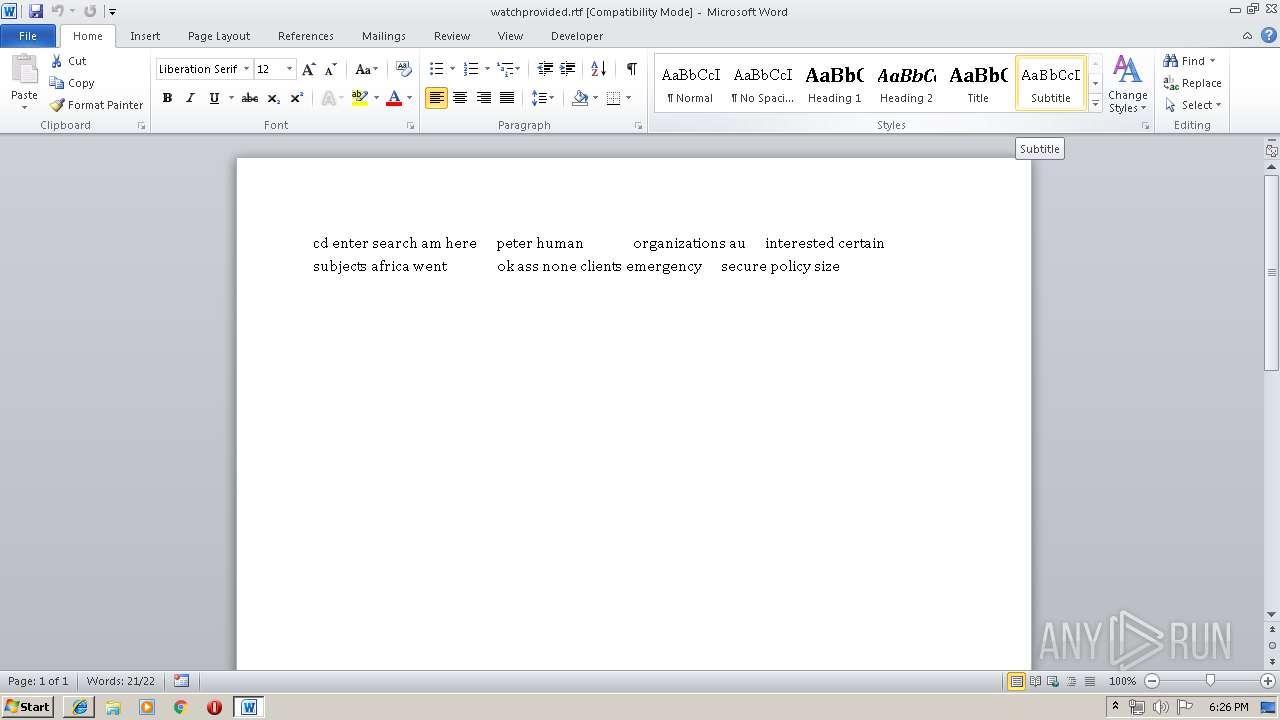Switch to the Mailings tab
This screenshot has height=720, width=1280.
pyautogui.click(x=384, y=36)
